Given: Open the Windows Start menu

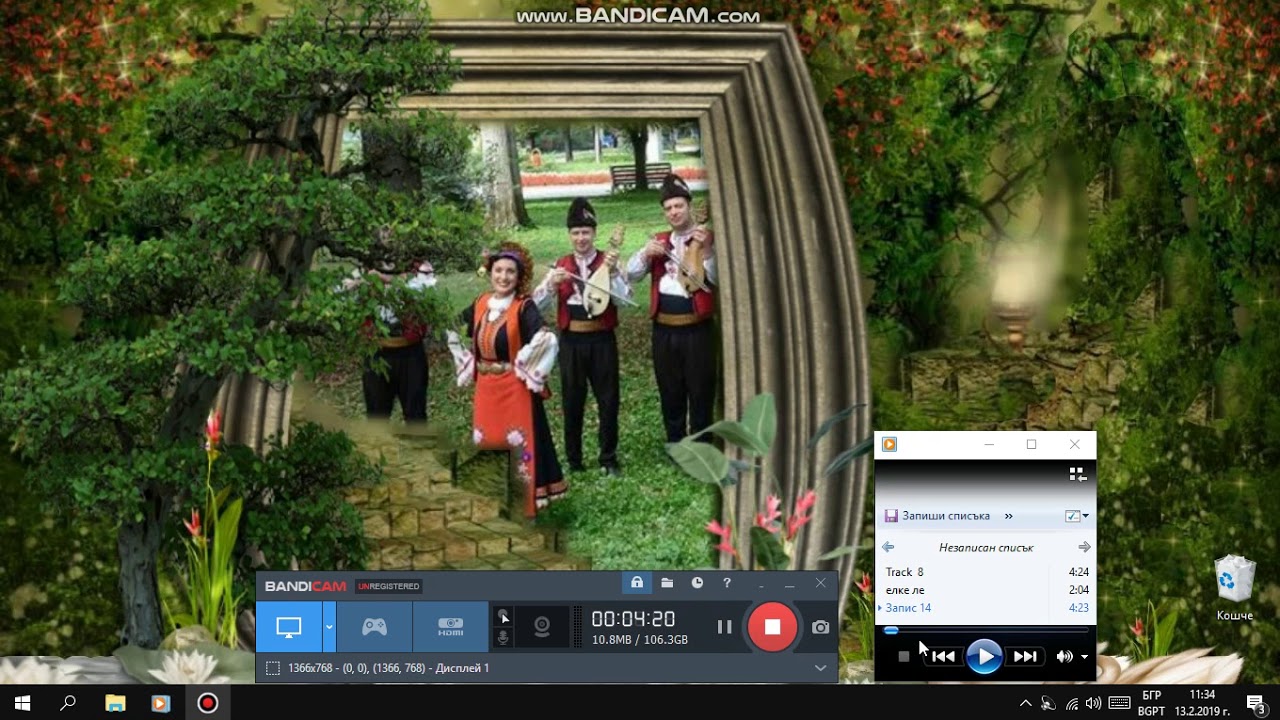Looking at the screenshot, I should click(22, 703).
